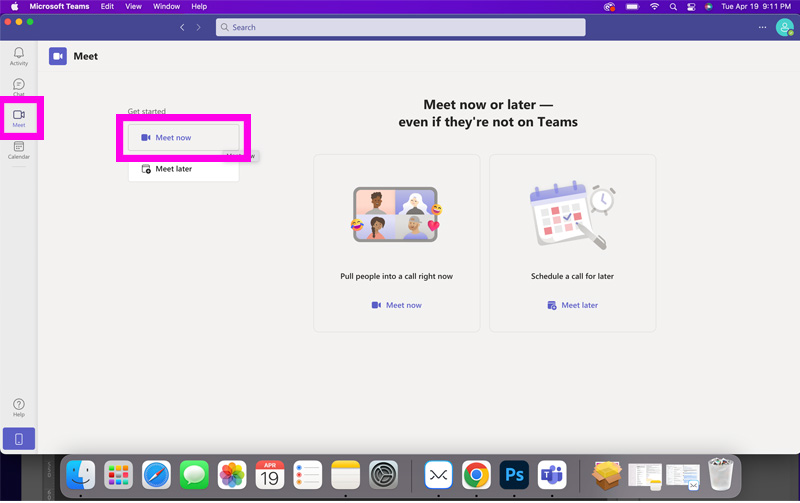Open Help in the Teams sidebar

(19, 408)
